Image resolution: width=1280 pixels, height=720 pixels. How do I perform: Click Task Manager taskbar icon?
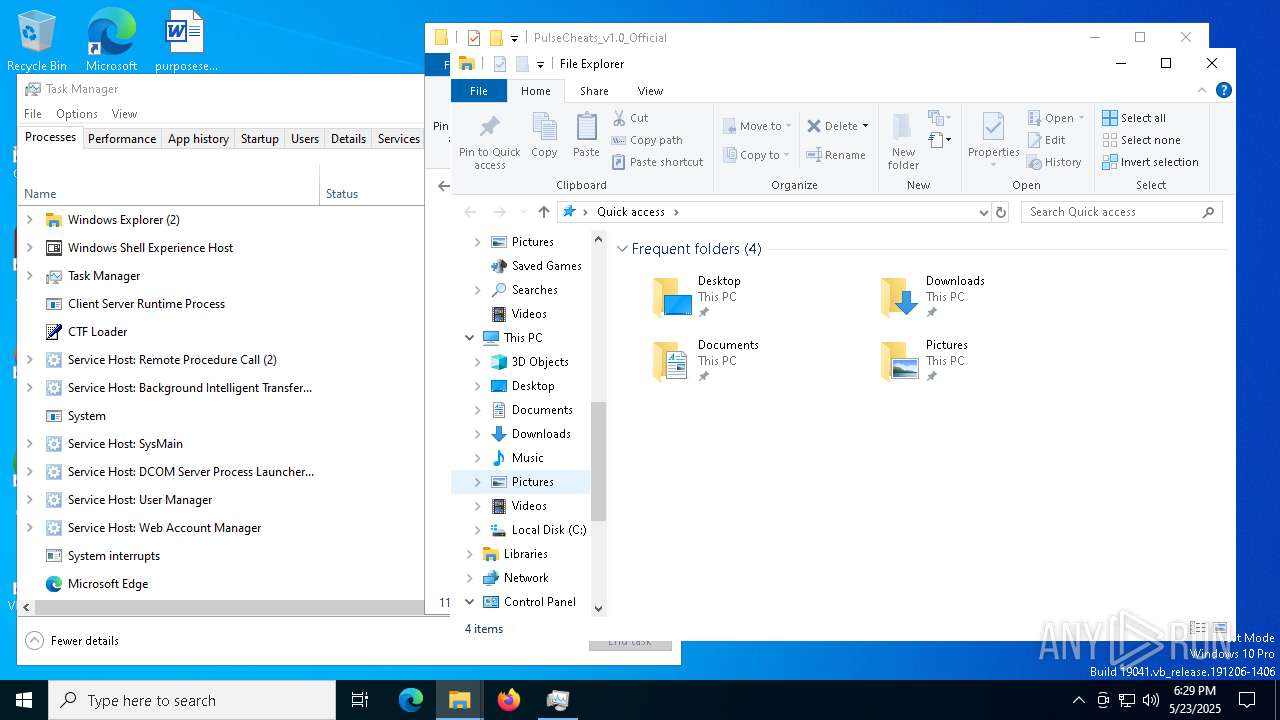coord(558,700)
